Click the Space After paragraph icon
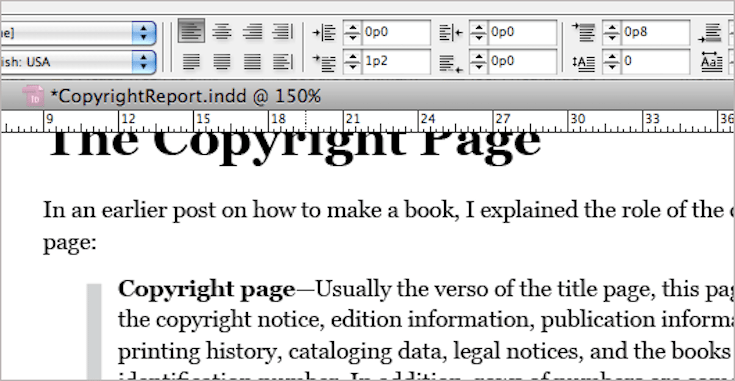Screen dimensions: 735x381 point(711,33)
